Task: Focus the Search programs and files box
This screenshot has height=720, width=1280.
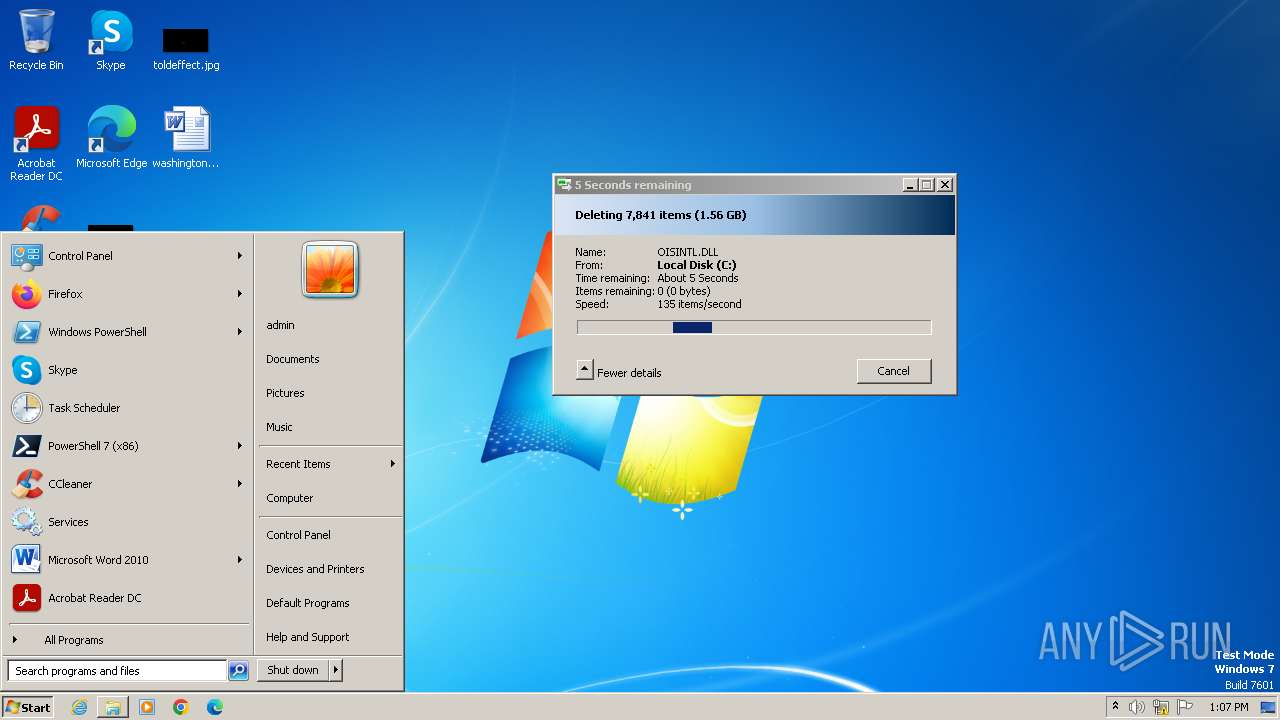Action: point(117,671)
